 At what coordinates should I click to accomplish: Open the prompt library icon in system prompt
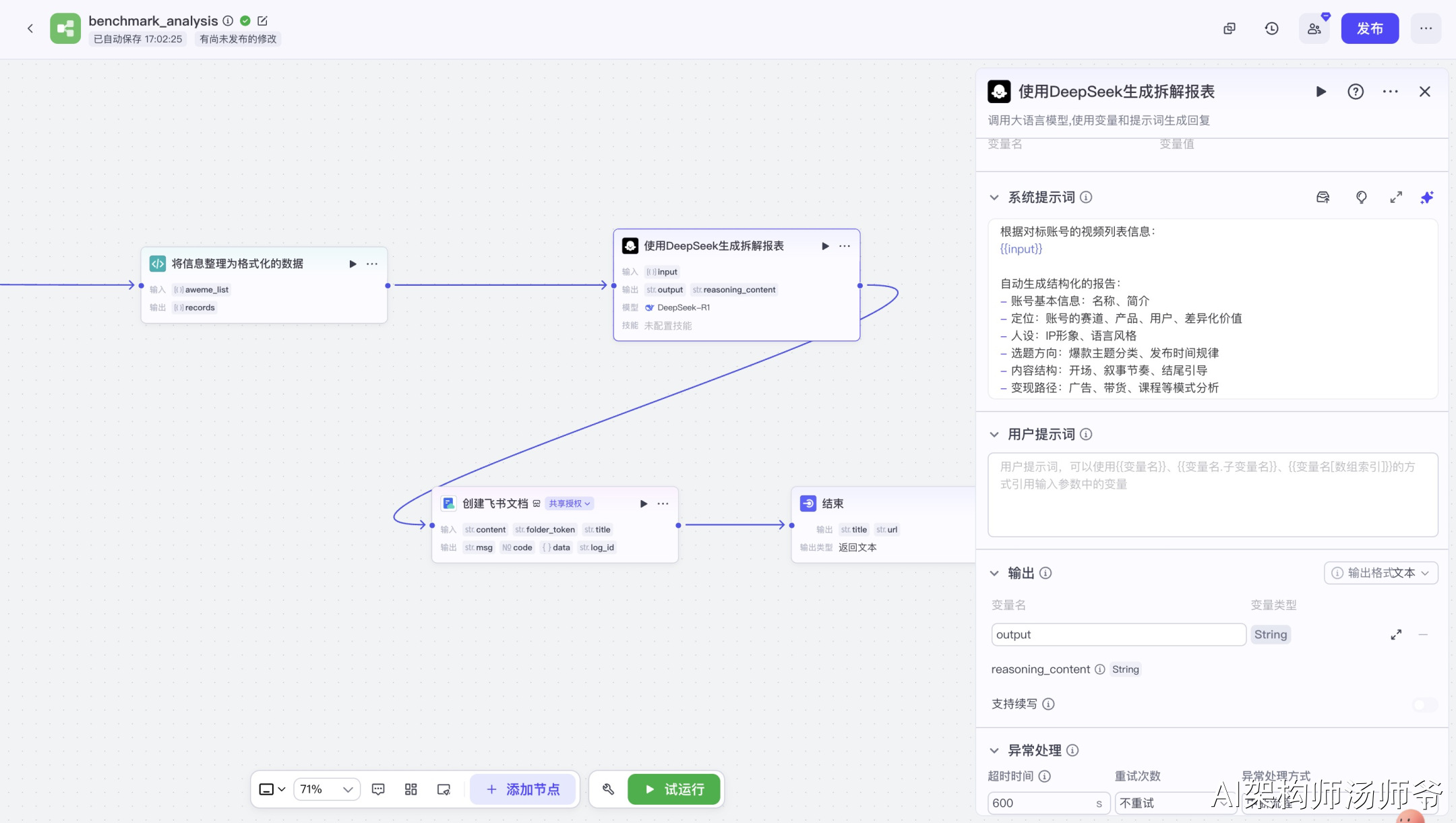1323,197
